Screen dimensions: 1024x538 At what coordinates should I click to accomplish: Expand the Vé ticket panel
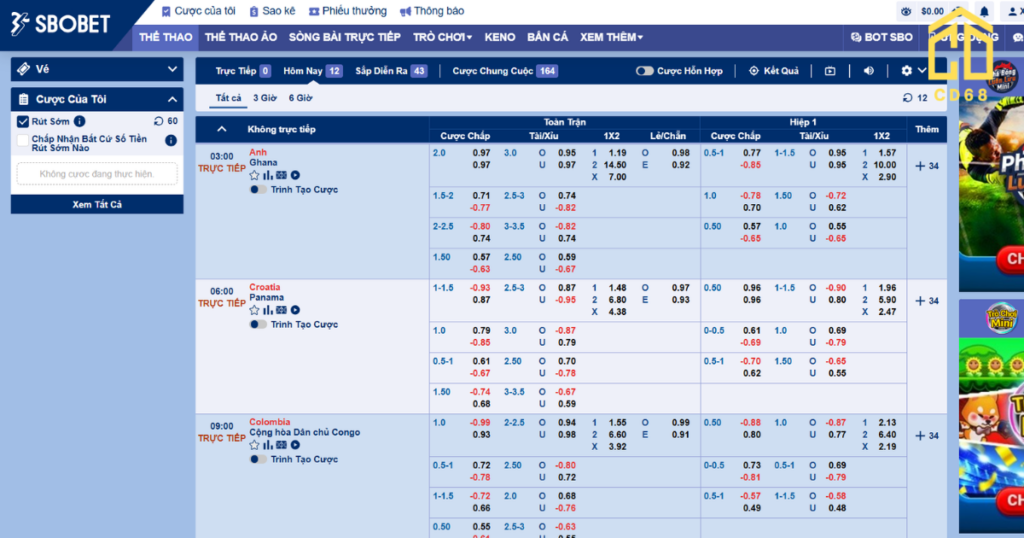coord(97,69)
